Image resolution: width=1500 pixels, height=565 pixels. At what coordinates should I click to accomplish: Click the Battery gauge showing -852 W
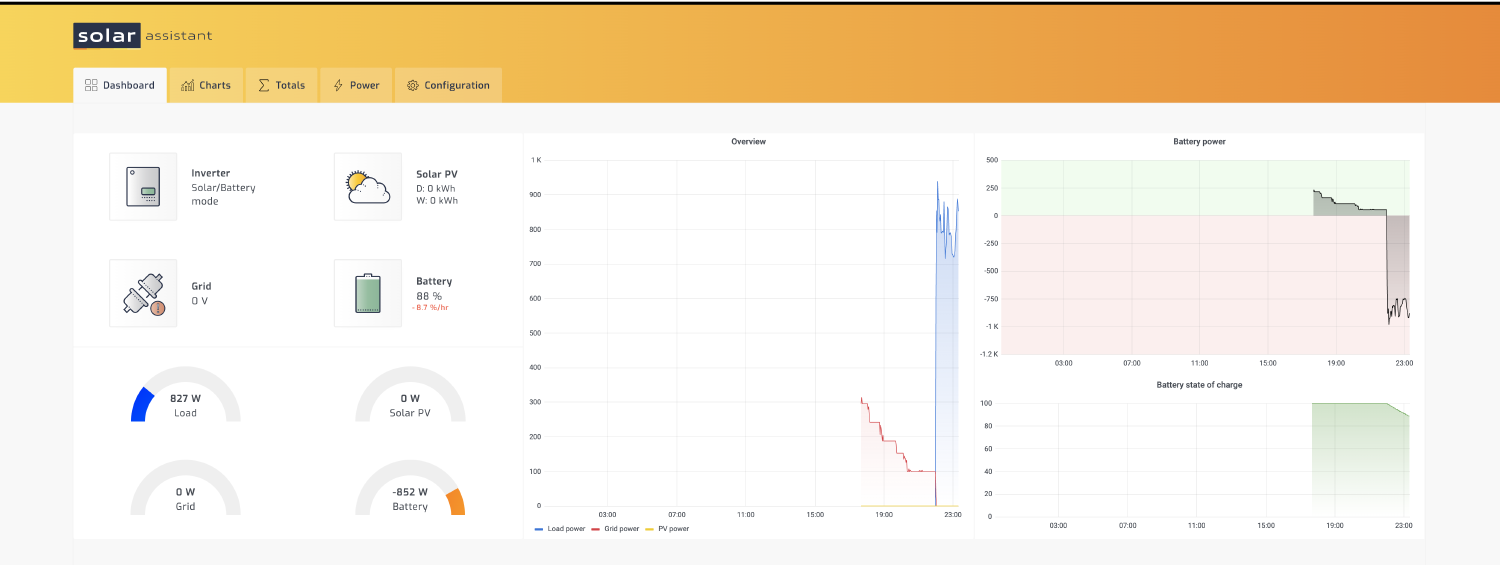pyautogui.click(x=410, y=498)
